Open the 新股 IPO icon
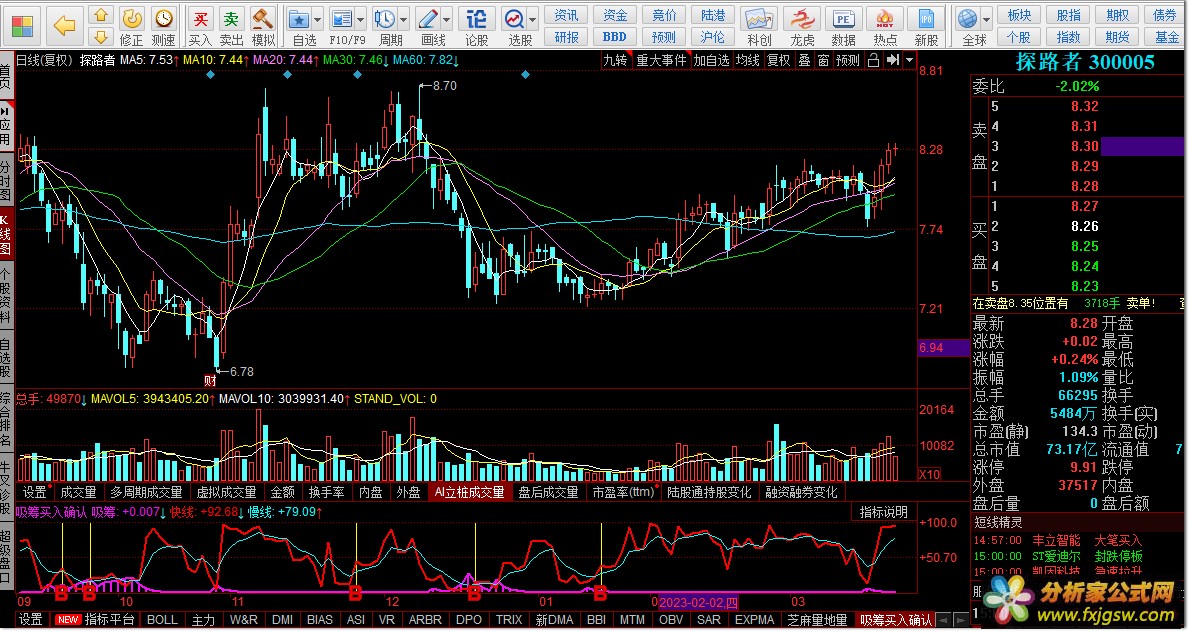 (926, 27)
